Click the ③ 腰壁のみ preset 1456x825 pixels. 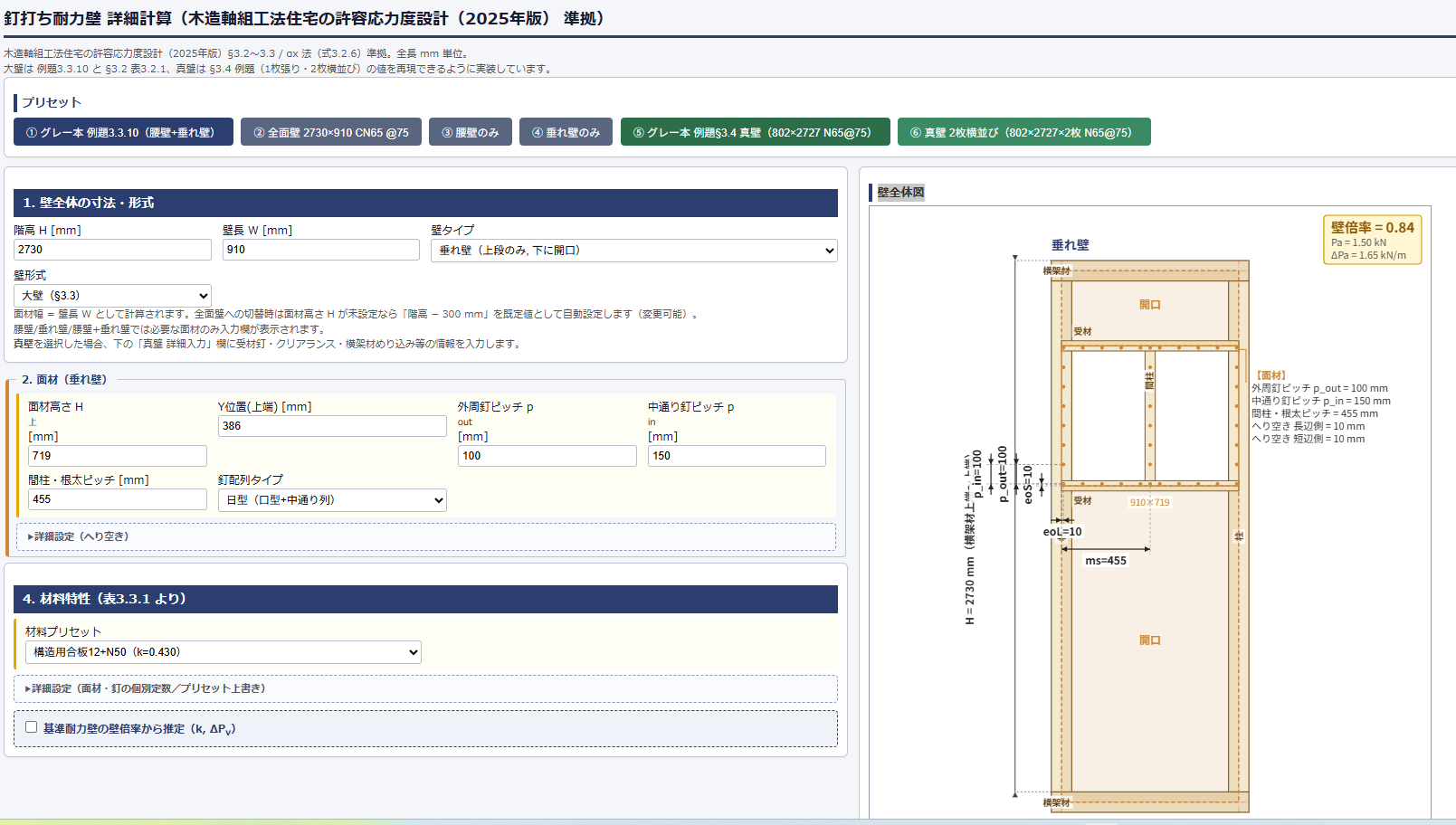(471, 132)
